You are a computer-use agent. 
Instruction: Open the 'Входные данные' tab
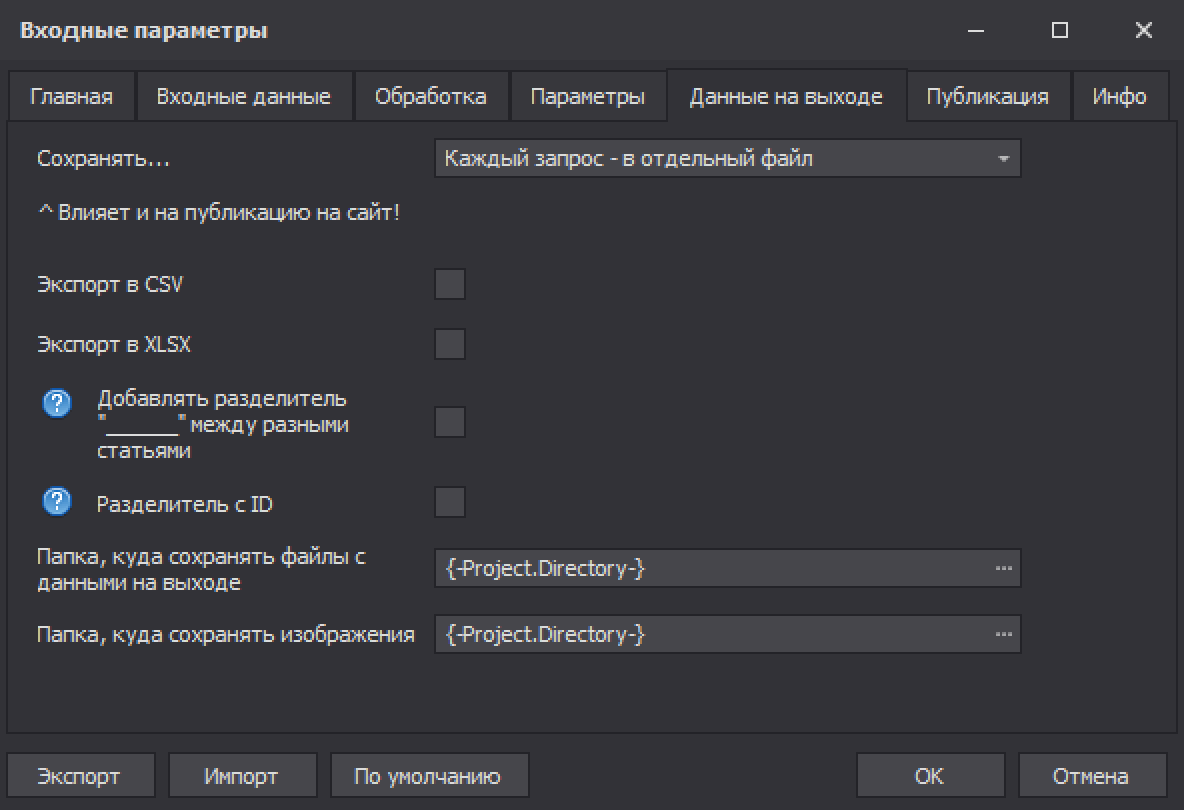click(x=243, y=97)
